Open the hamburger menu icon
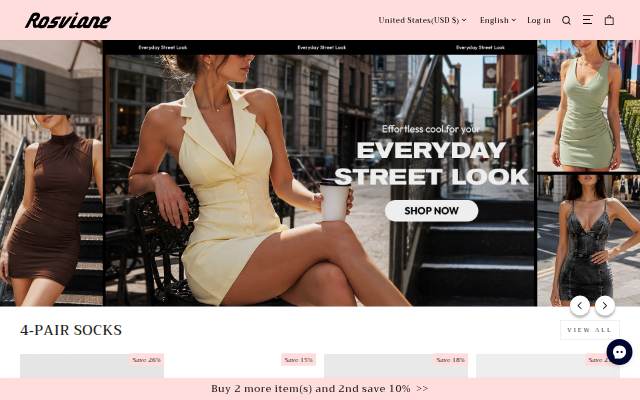The image size is (640, 400). pos(587,20)
